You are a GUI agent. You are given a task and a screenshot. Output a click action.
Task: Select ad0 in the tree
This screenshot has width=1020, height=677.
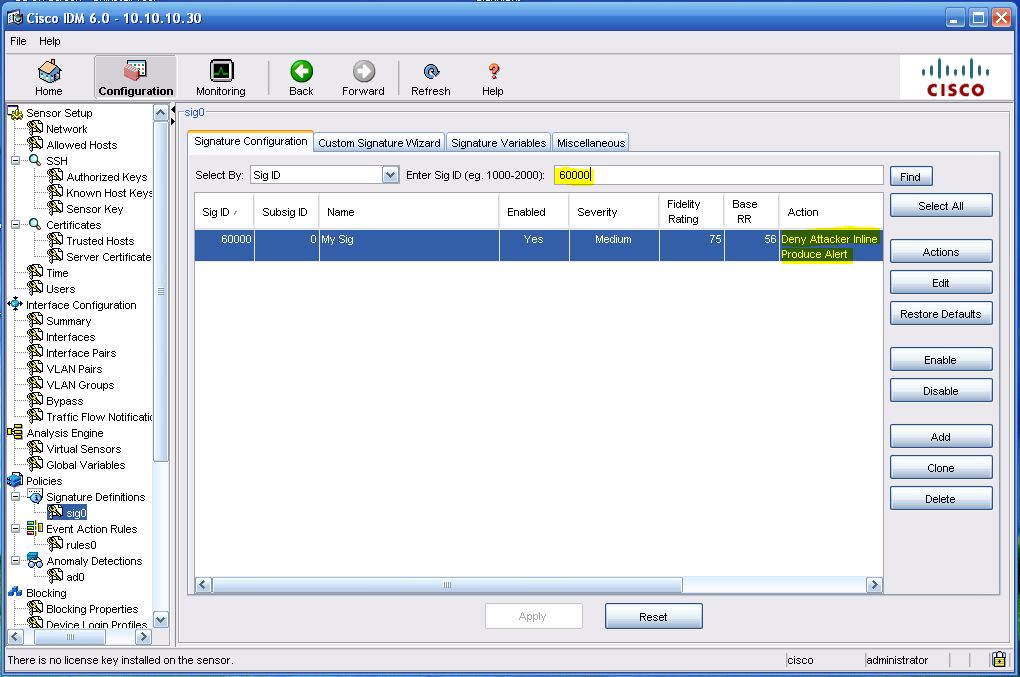tap(75, 576)
